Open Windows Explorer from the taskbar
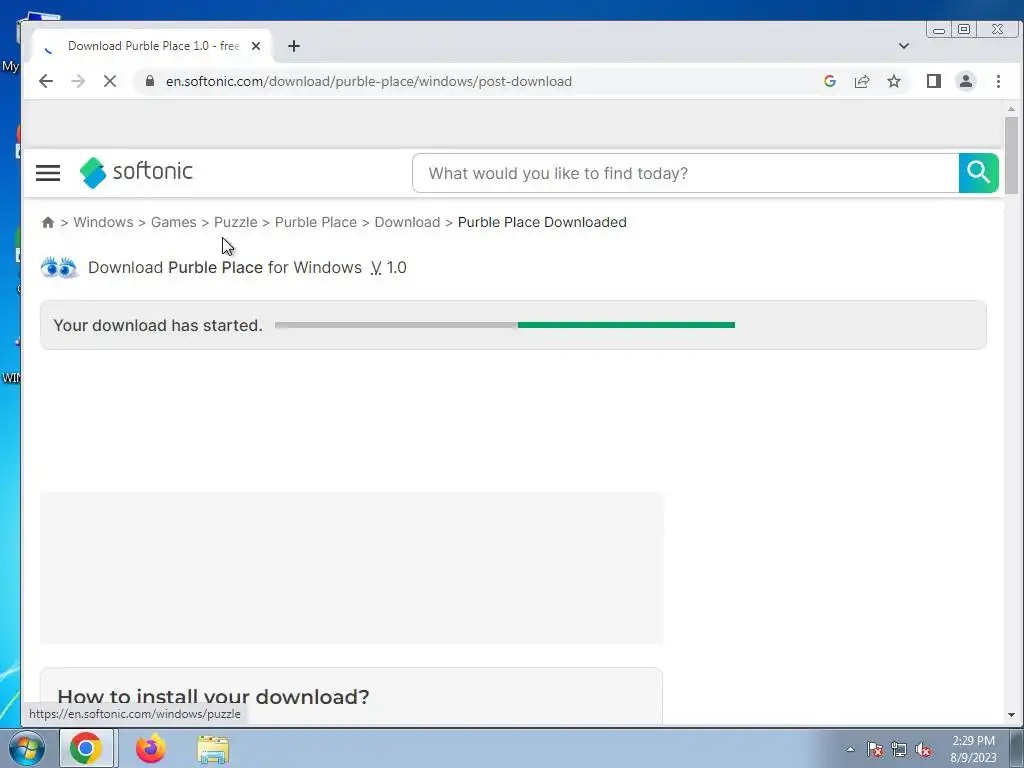This screenshot has height=768, width=1024. tap(214, 749)
